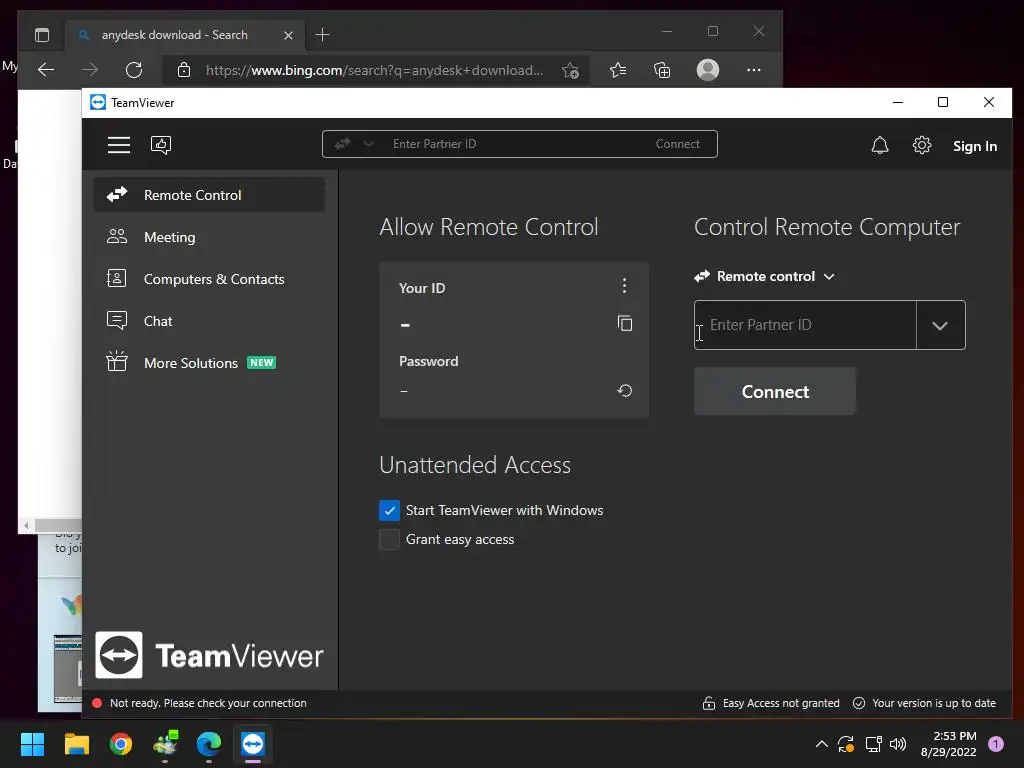Add page to favorites star icon
This screenshot has width=1024, height=768.
pos(570,71)
